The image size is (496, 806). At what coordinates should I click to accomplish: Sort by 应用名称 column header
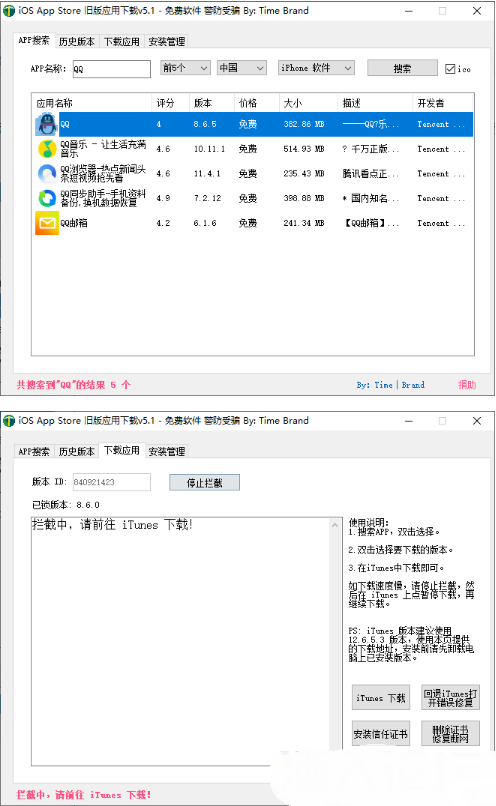92,103
